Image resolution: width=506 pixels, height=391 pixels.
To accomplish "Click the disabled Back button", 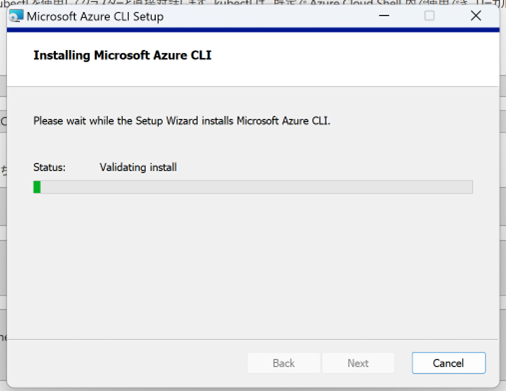I will pos(284,363).
